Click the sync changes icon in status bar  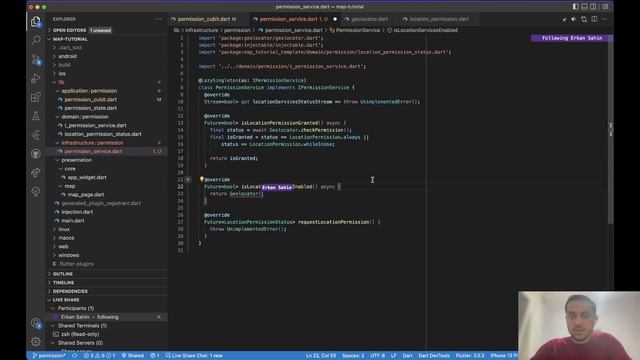(x=74, y=356)
